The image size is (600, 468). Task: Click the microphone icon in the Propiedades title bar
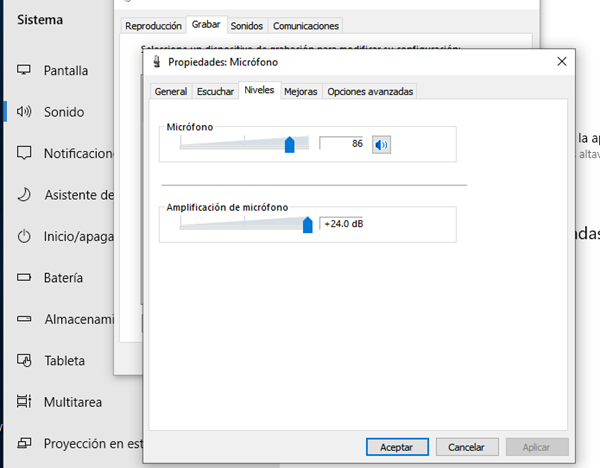157,62
